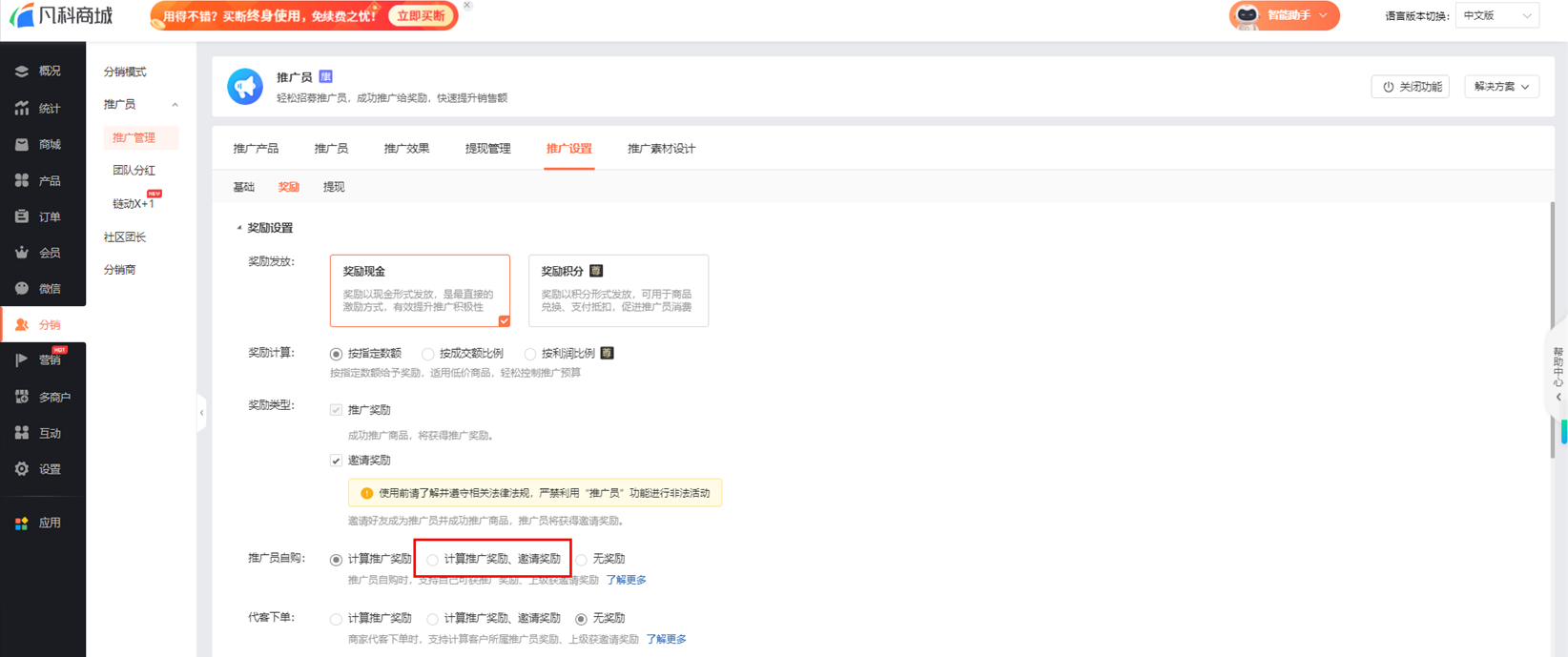Choose the 奖励积分 reward card

[618, 291]
